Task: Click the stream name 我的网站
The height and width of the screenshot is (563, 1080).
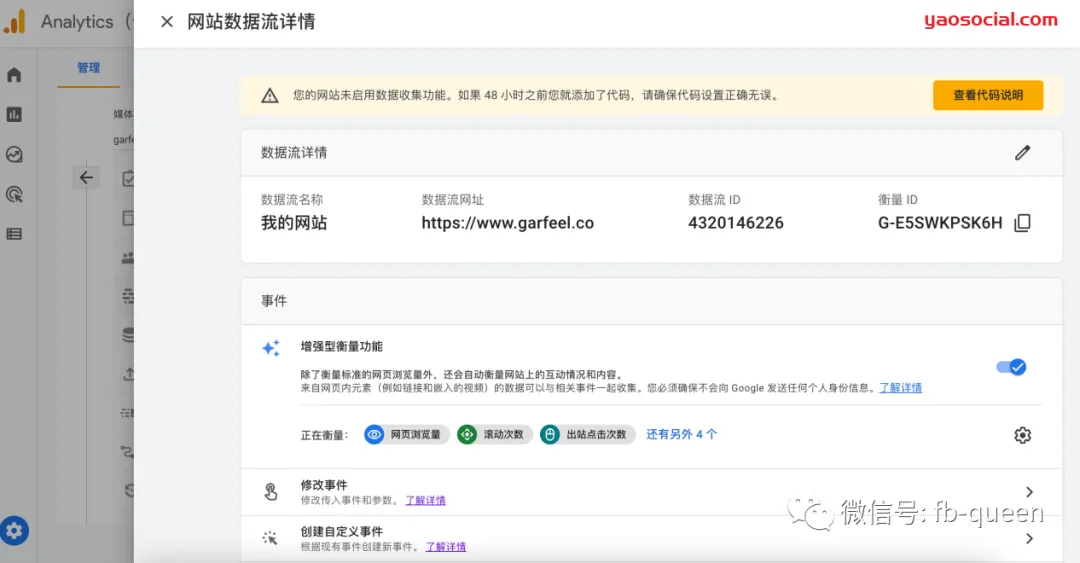Action: coord(294,223)
